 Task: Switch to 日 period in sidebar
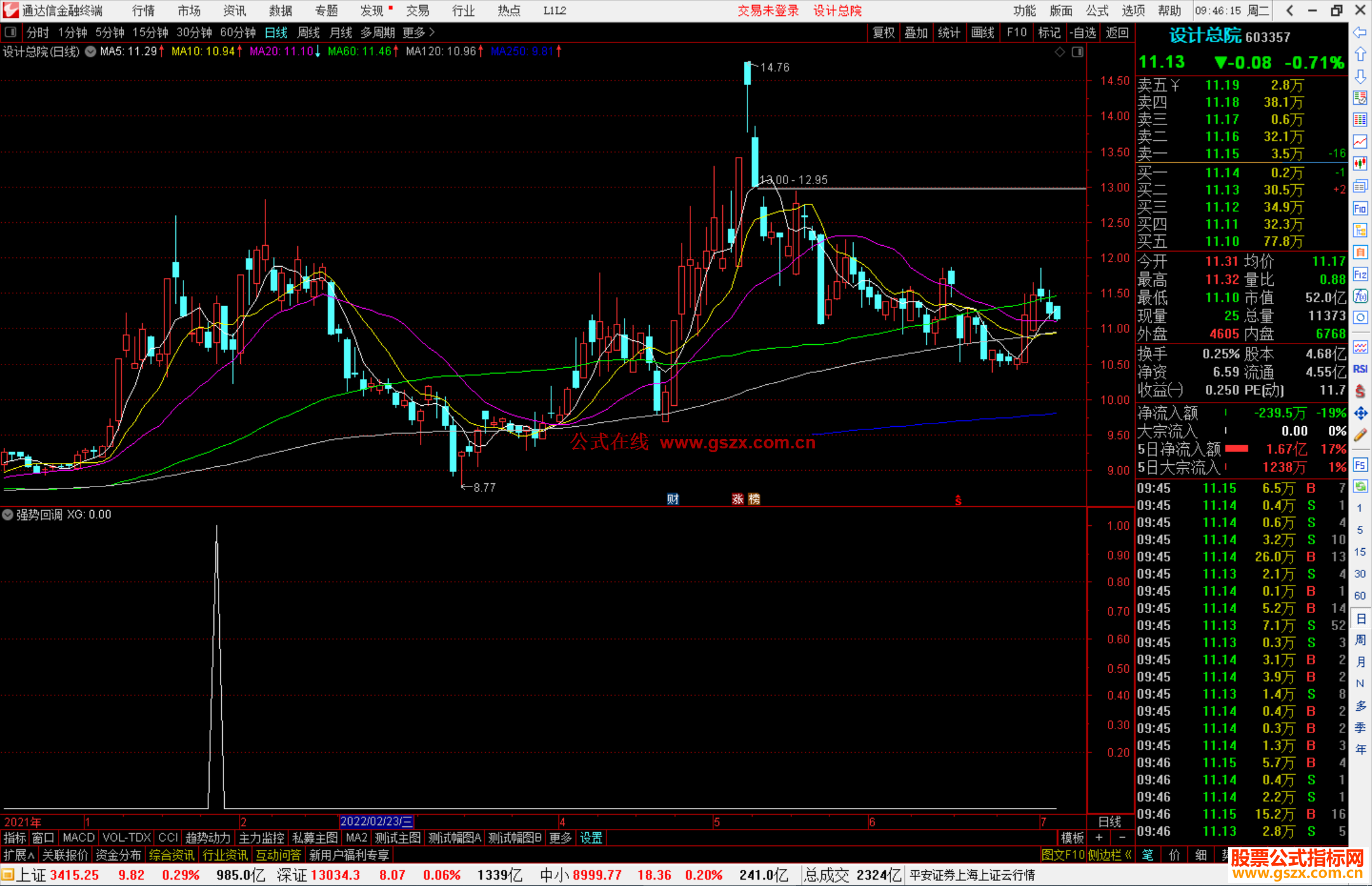pyautogui.click(x=1360, y=619)
